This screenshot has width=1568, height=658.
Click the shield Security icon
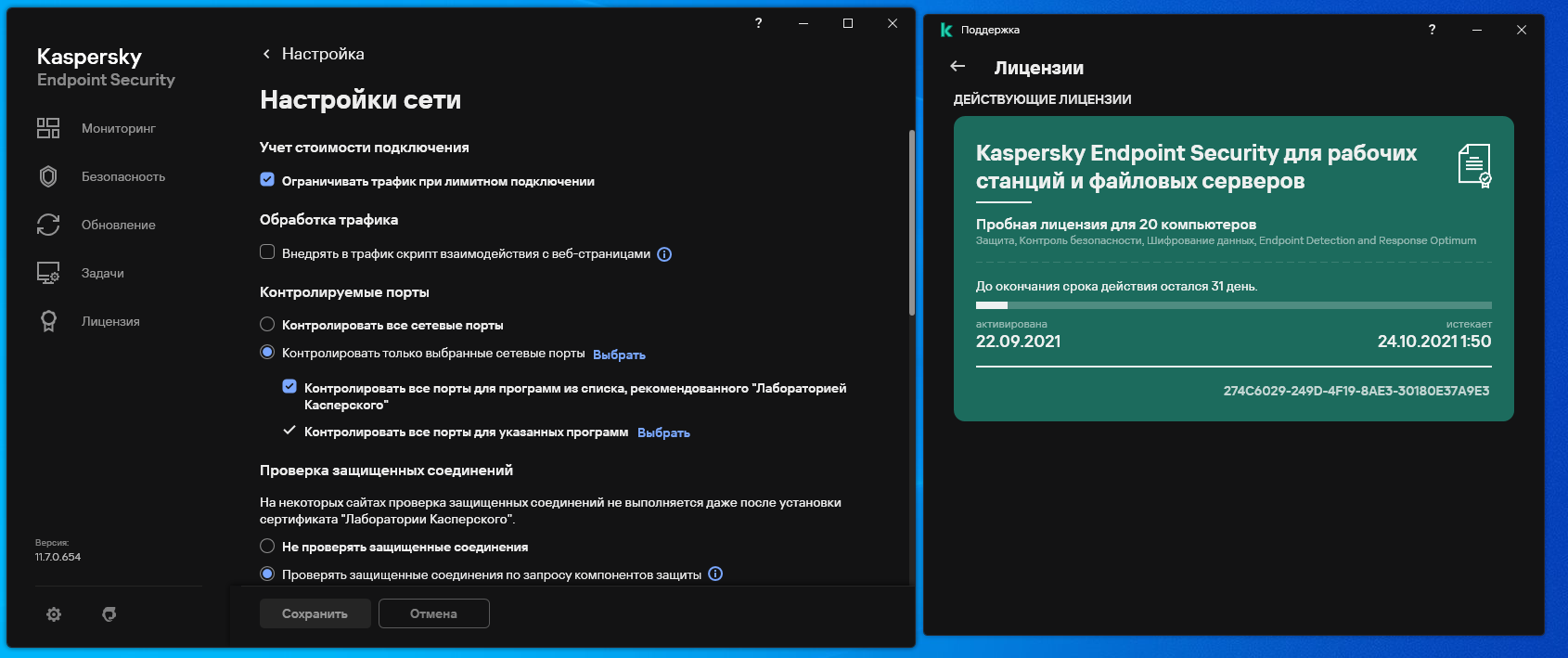coord(48,176)
